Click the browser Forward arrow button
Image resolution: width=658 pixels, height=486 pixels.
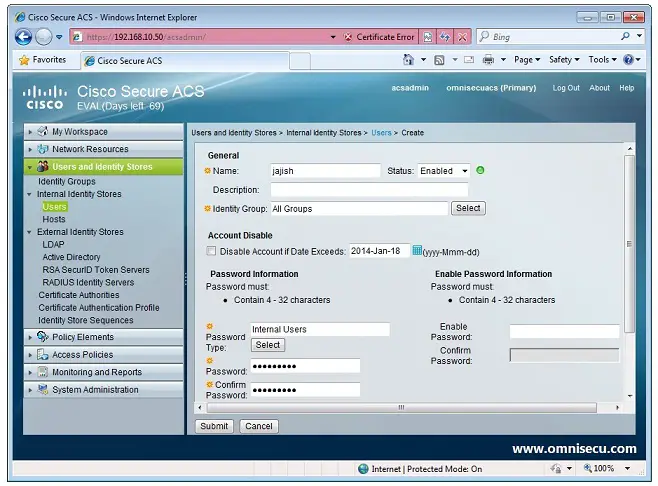(43, 37)
